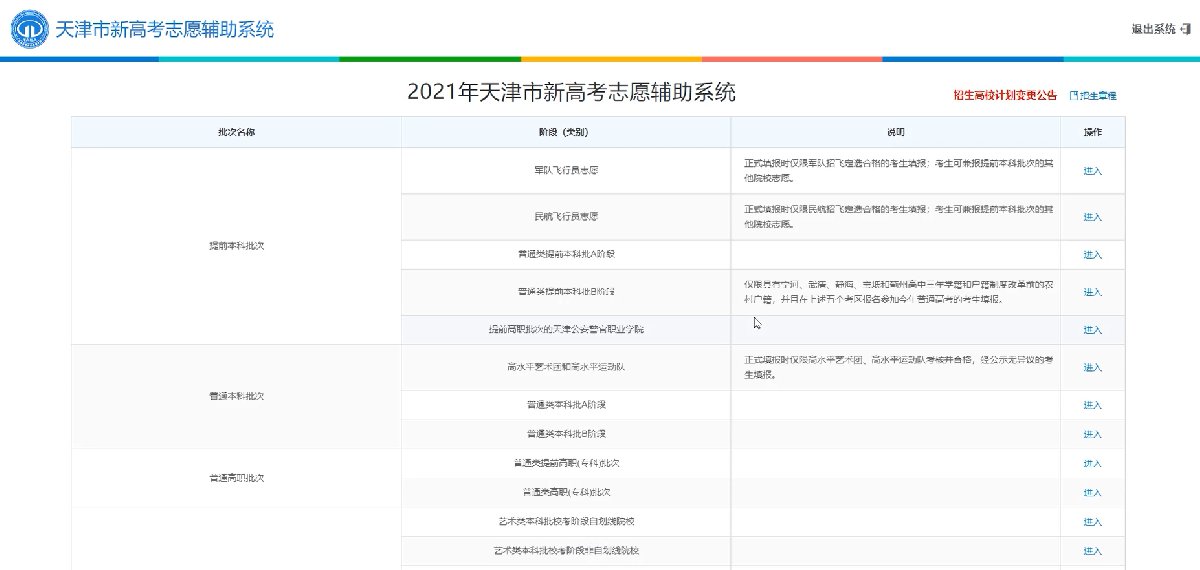
Task: Click the 退出系统 text to log out
Action: (1153, 29)
